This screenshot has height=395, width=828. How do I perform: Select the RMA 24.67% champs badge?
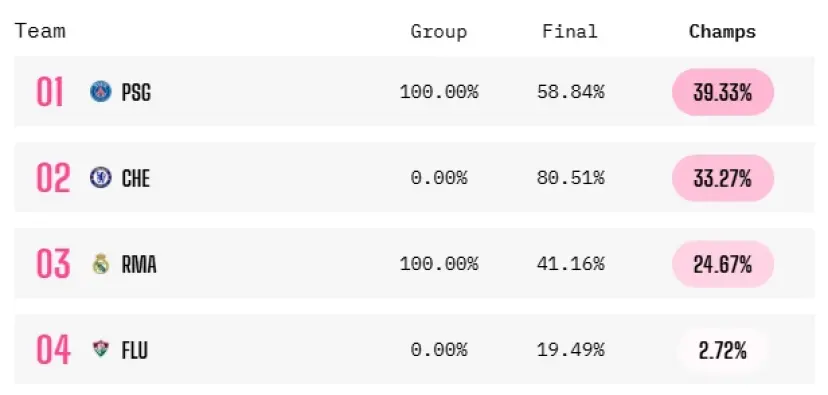pyautogui.click(x=723, y=264)
